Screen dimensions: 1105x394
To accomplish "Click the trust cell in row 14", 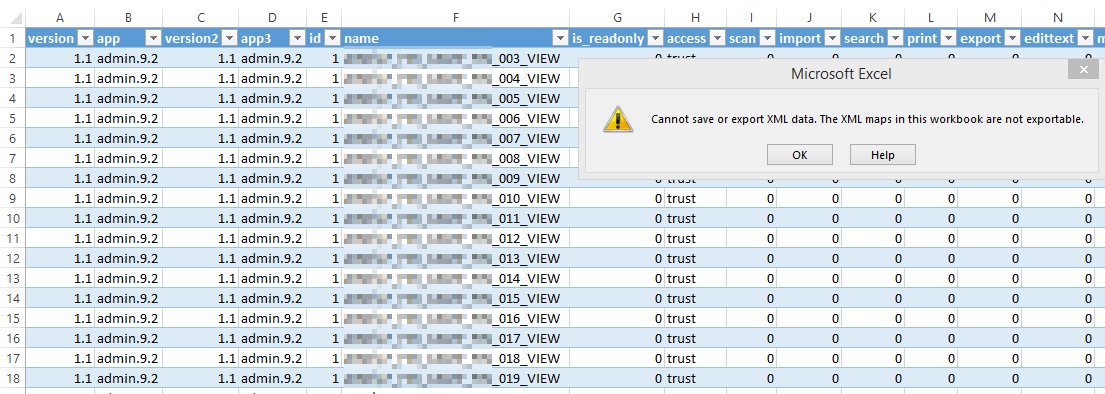I will pyautogui.click(x=696, y=298).
